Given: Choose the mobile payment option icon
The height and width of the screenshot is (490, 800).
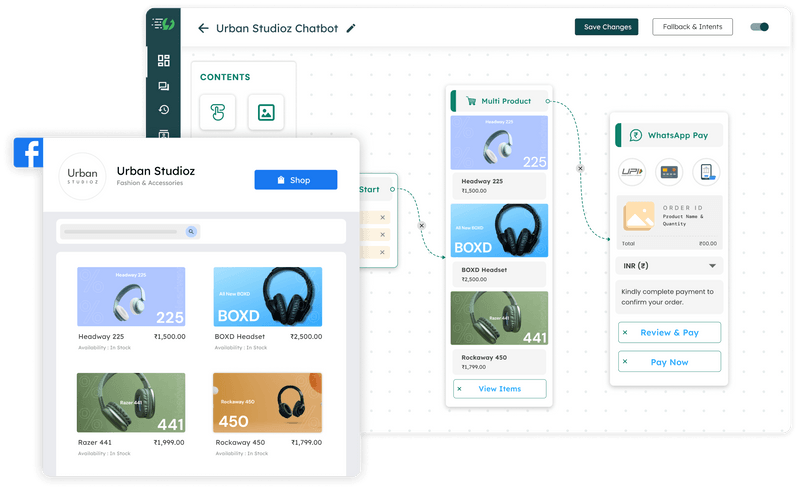Looking at the screenshot, I should click(706, 172).
